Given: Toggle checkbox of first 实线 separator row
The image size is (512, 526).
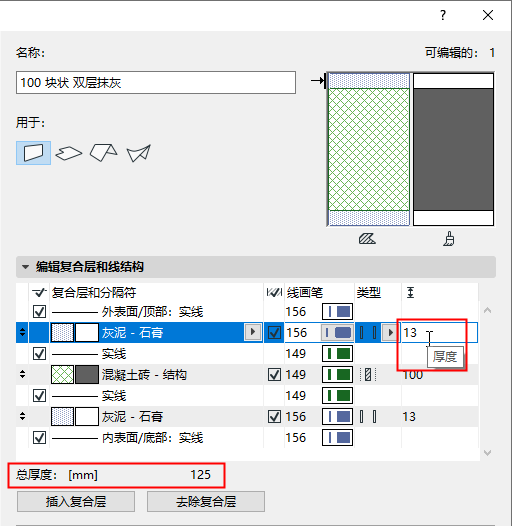Looking at the screenshot, I should pyautogui.click(x=39, y=354).
